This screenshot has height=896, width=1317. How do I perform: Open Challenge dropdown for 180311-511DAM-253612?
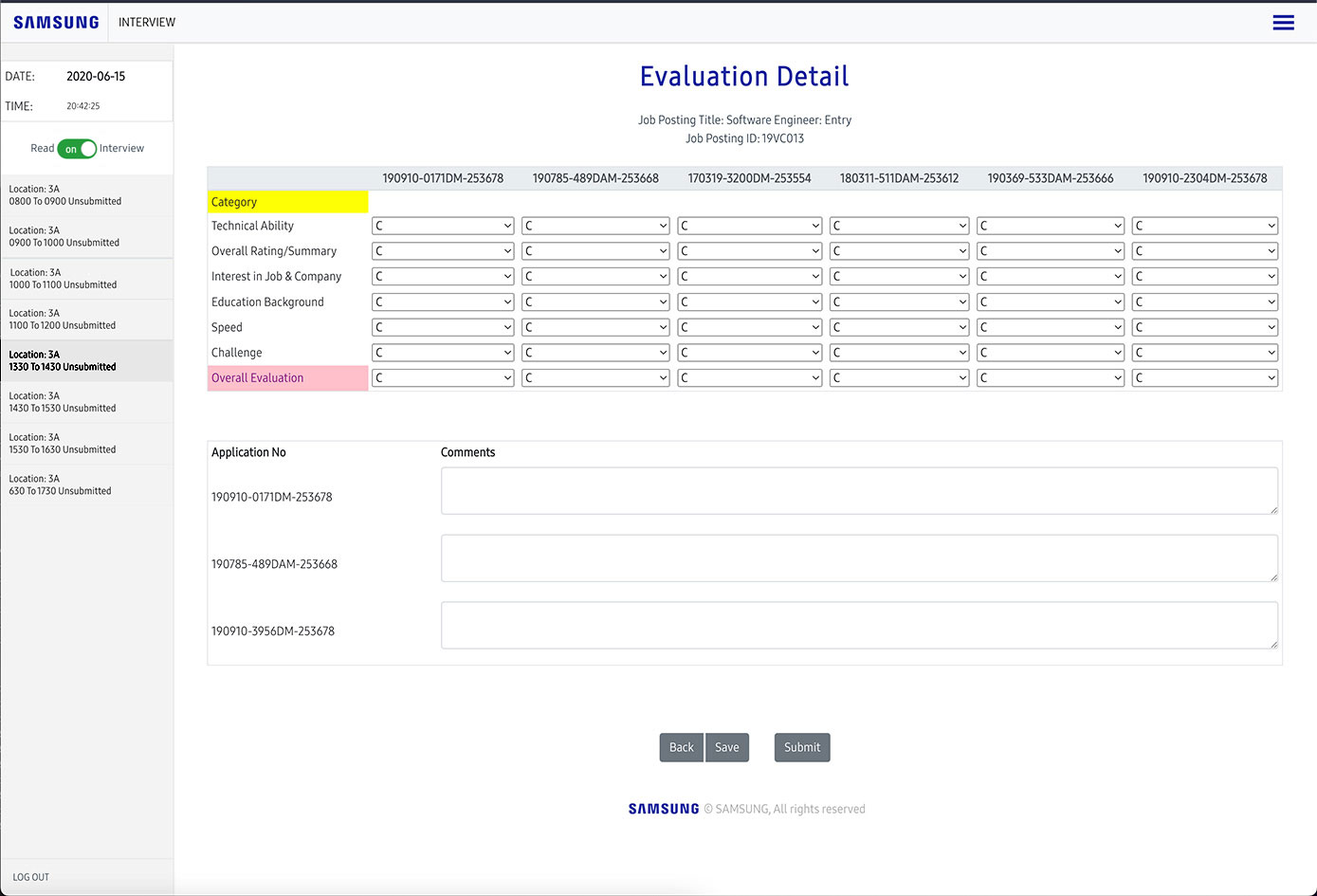coord(899,353)
